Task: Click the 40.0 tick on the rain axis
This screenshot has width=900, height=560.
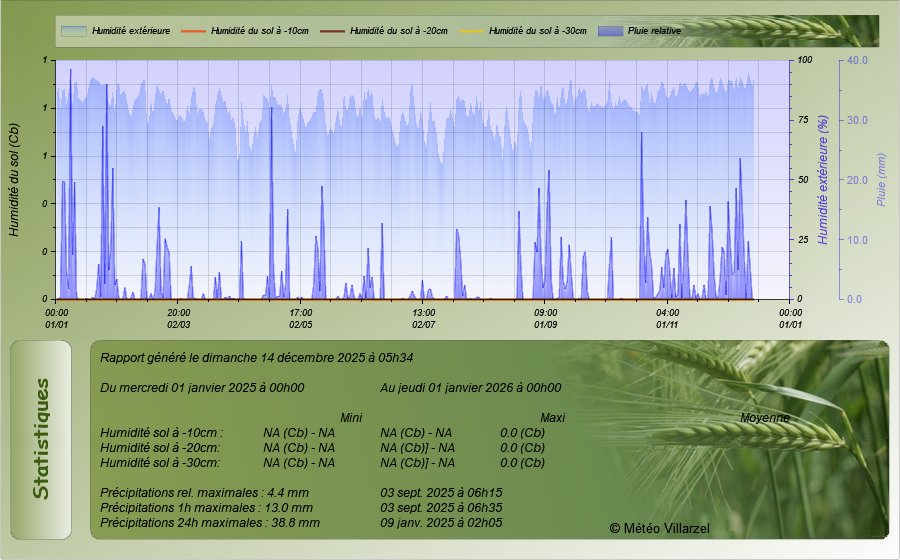Action: point(857,60)
